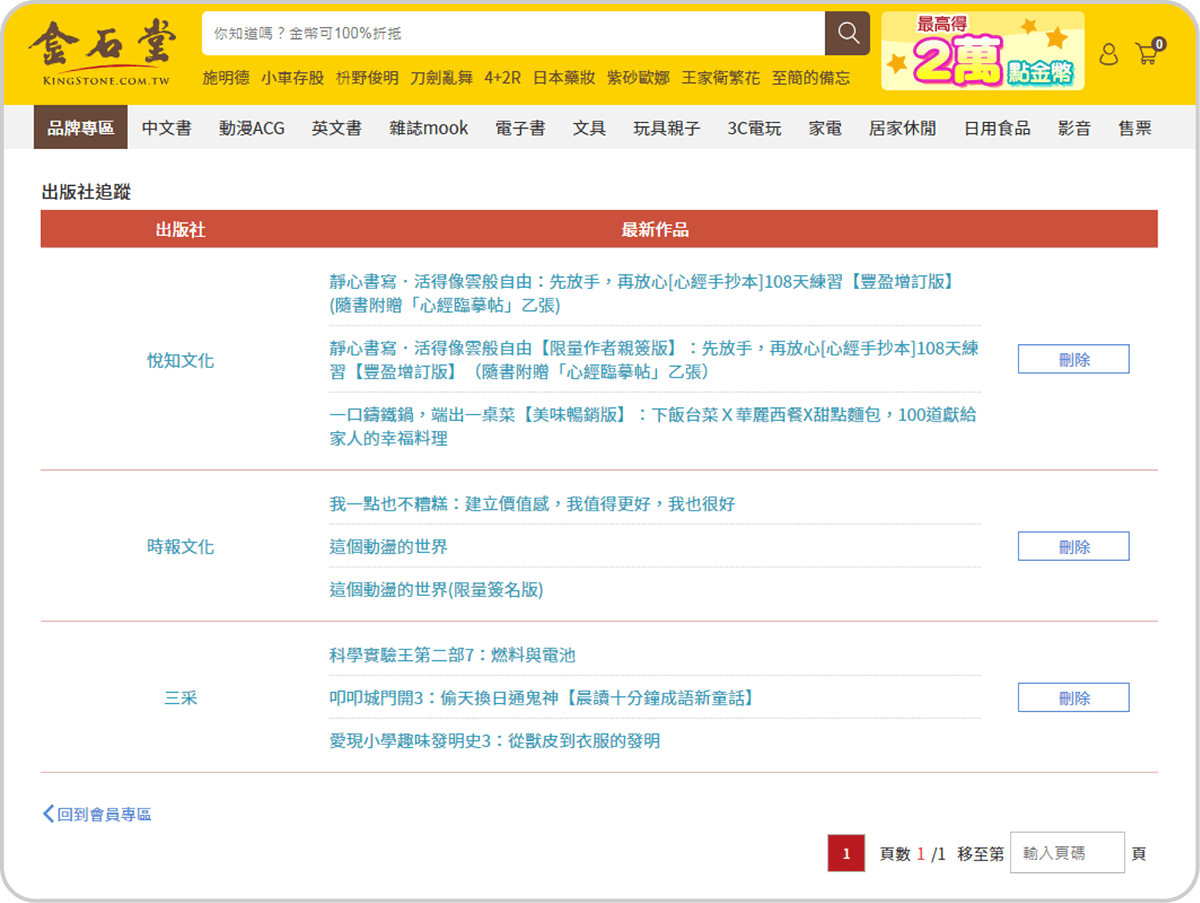Select the 電子書 tab
The width and height of the screenshot is (1200, 903).
point(520,127)
